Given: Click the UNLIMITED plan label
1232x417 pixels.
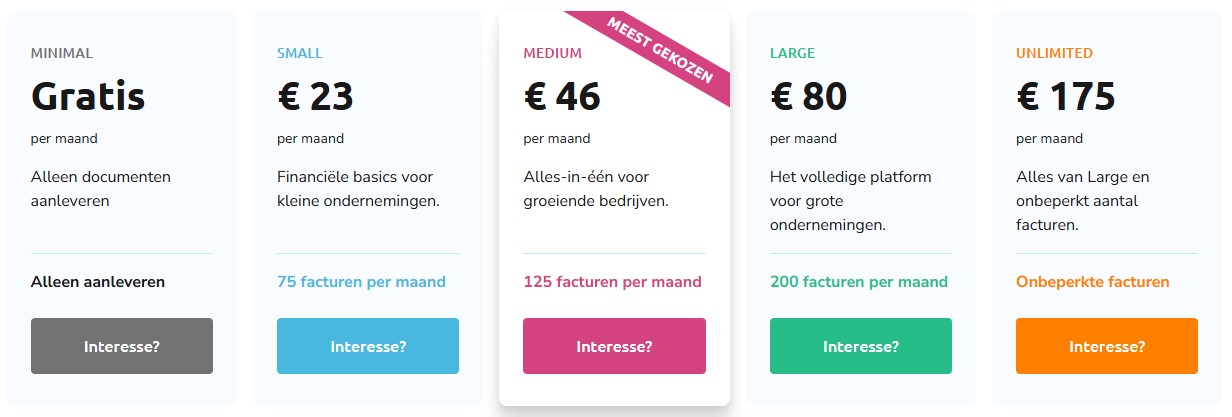Looking at the screenshot, I should tap(1054, 53).
